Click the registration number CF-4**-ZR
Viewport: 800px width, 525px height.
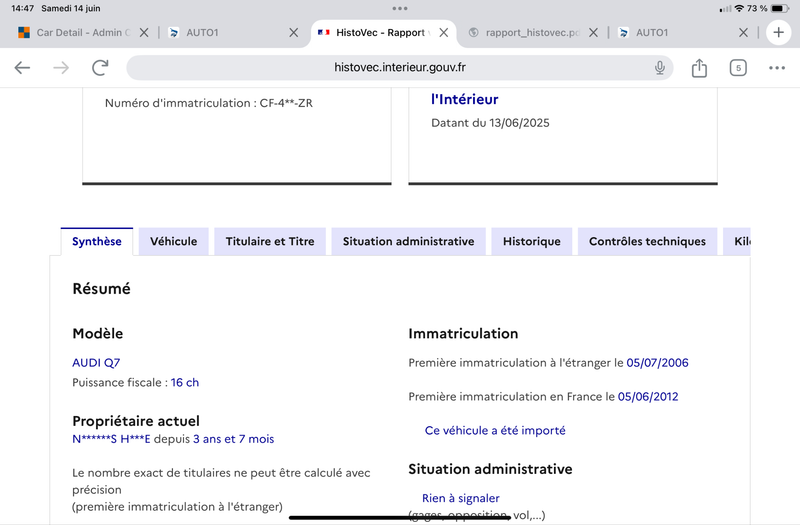click(x=286, y=103)
